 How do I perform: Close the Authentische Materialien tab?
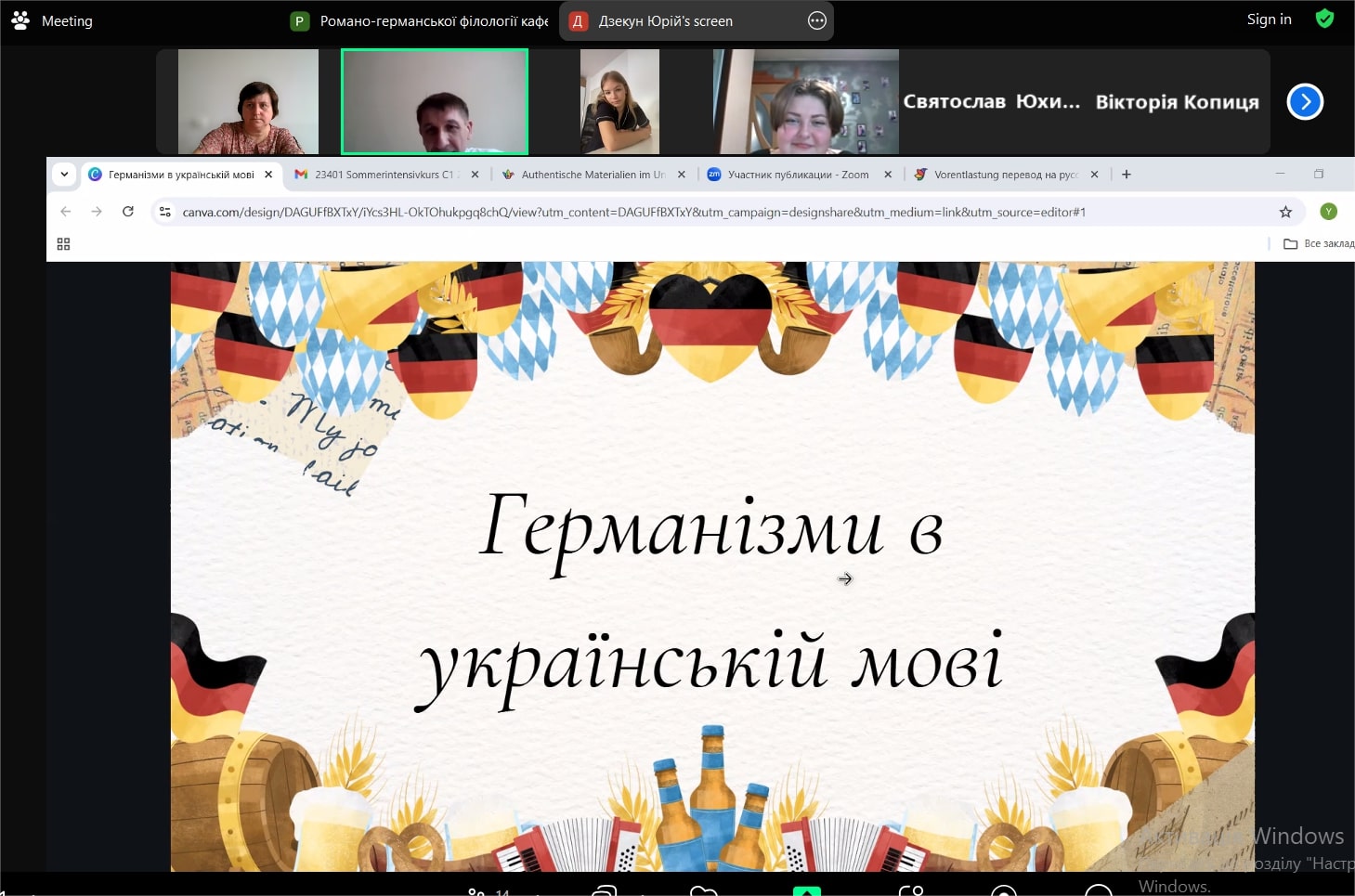[x=682, y=175]
